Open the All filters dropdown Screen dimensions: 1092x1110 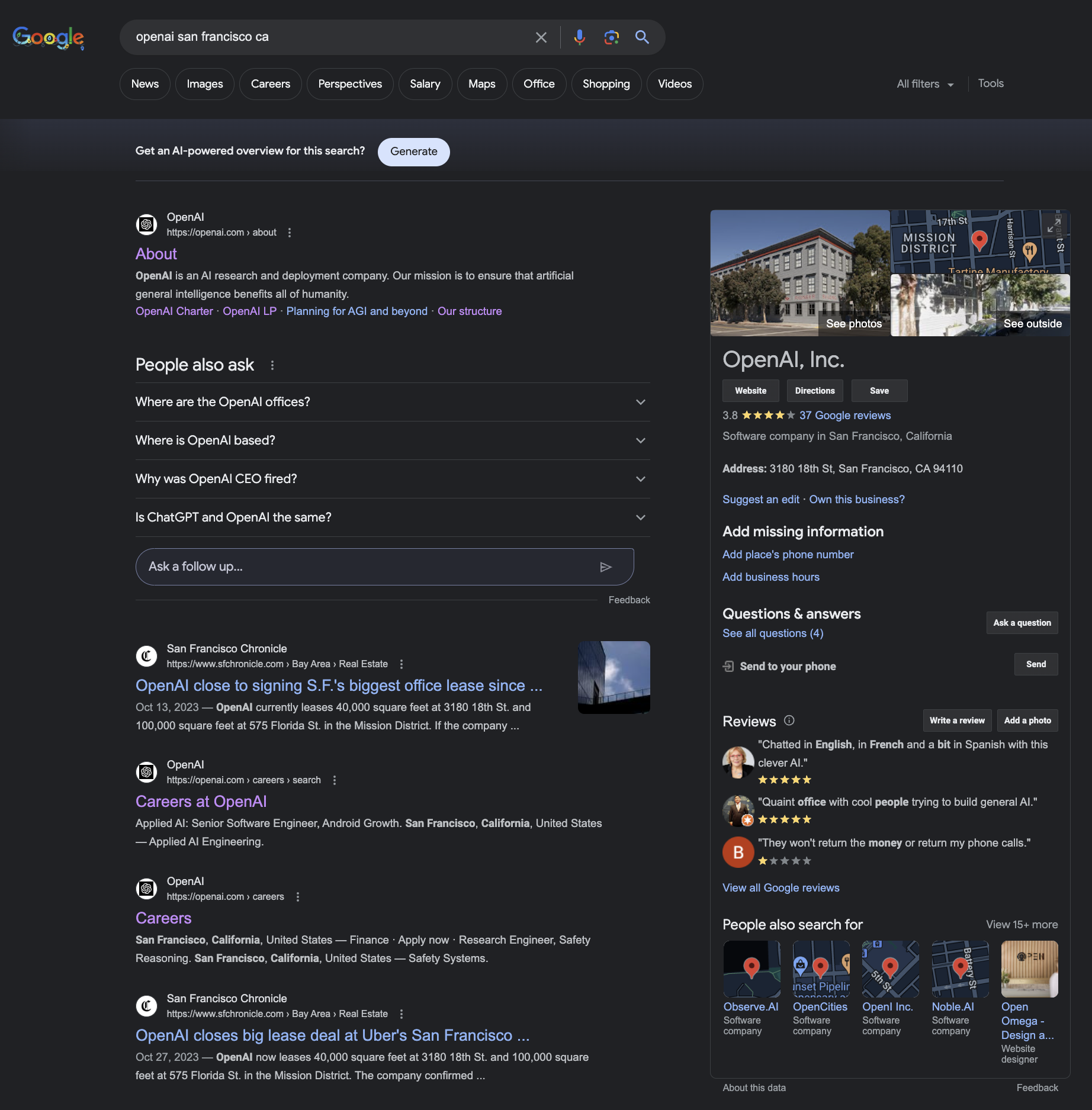tap(923, 83)
